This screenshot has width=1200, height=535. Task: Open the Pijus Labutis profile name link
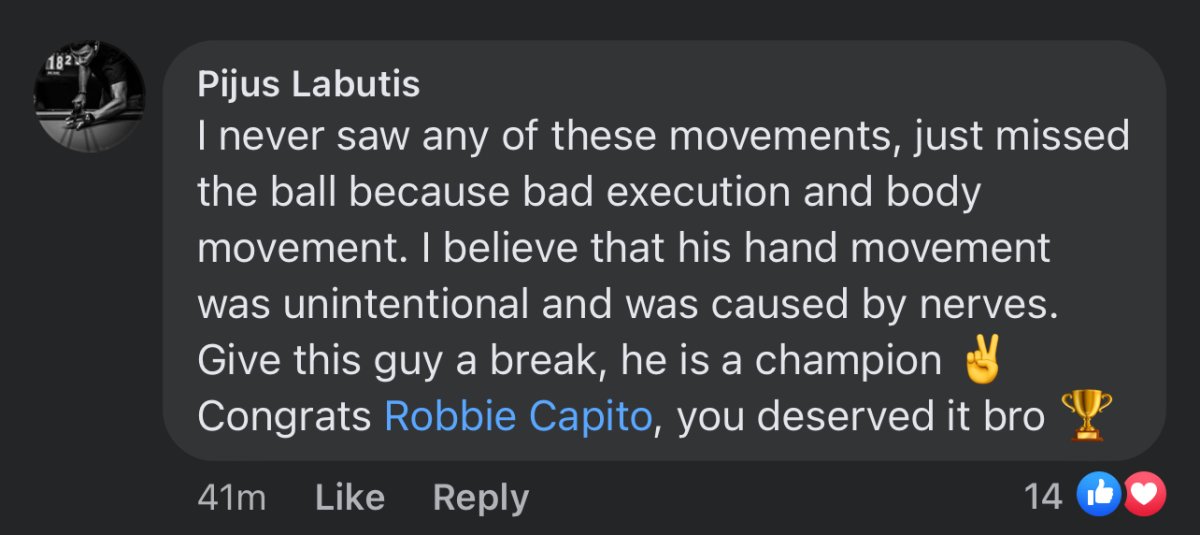tap(308, 84)
